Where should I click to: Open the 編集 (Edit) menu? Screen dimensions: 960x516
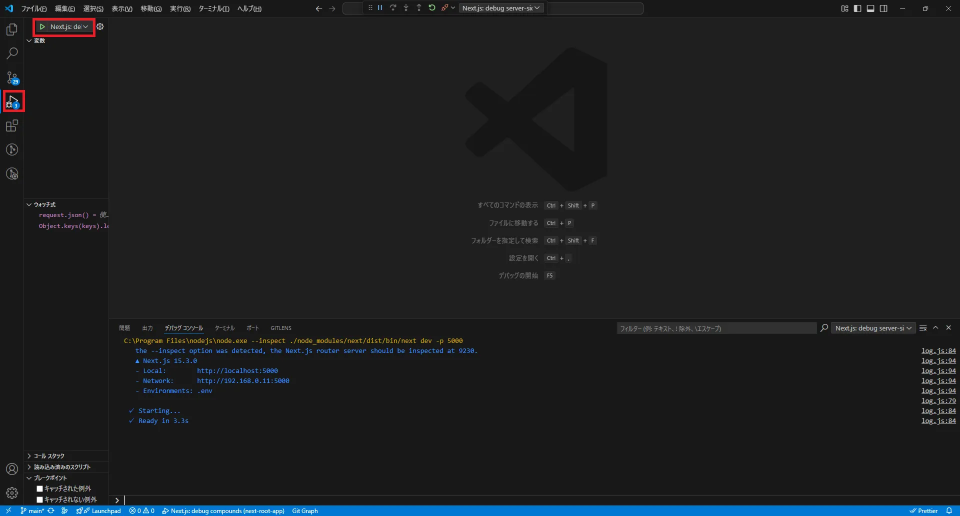click(x=65, y=9)
